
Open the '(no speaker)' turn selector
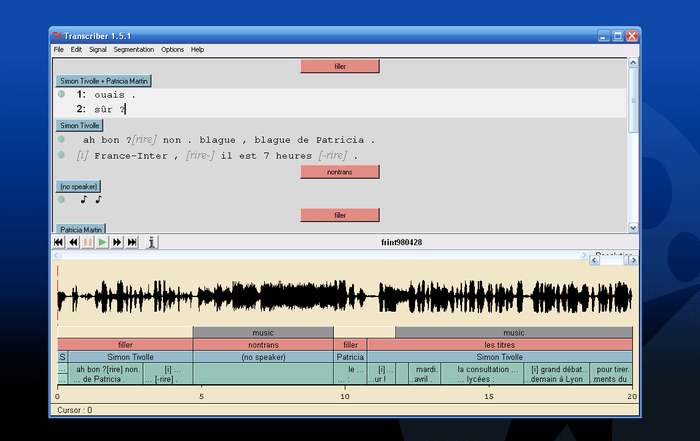78,186
